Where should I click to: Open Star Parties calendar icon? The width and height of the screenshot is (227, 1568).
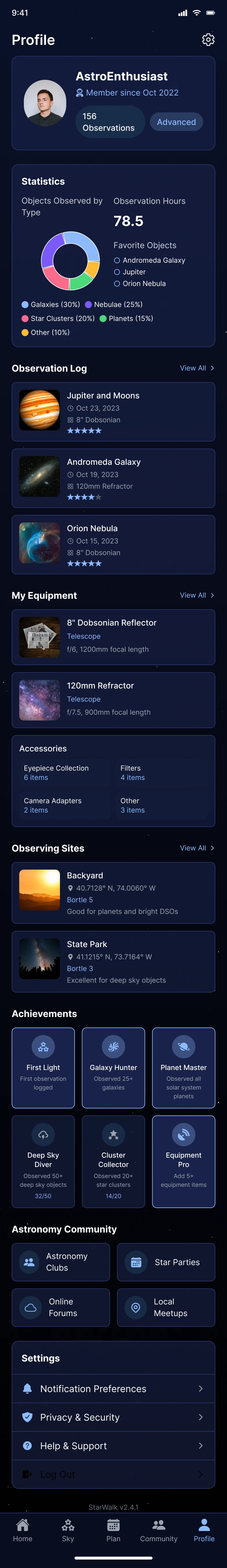136,1262
